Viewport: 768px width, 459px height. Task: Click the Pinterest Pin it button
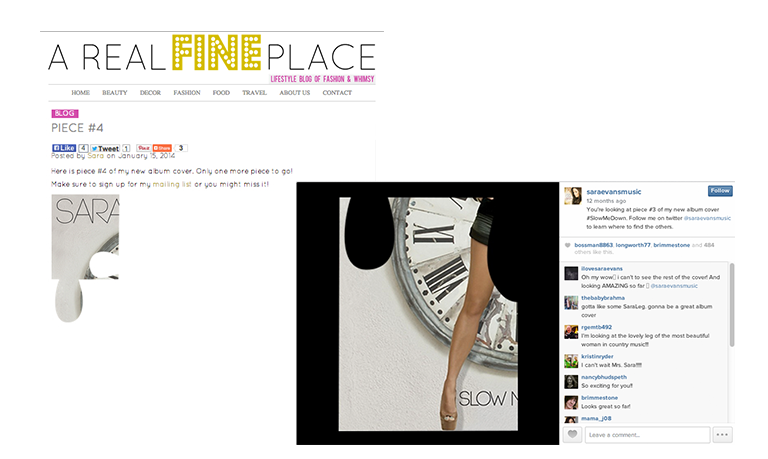[144, 148]
